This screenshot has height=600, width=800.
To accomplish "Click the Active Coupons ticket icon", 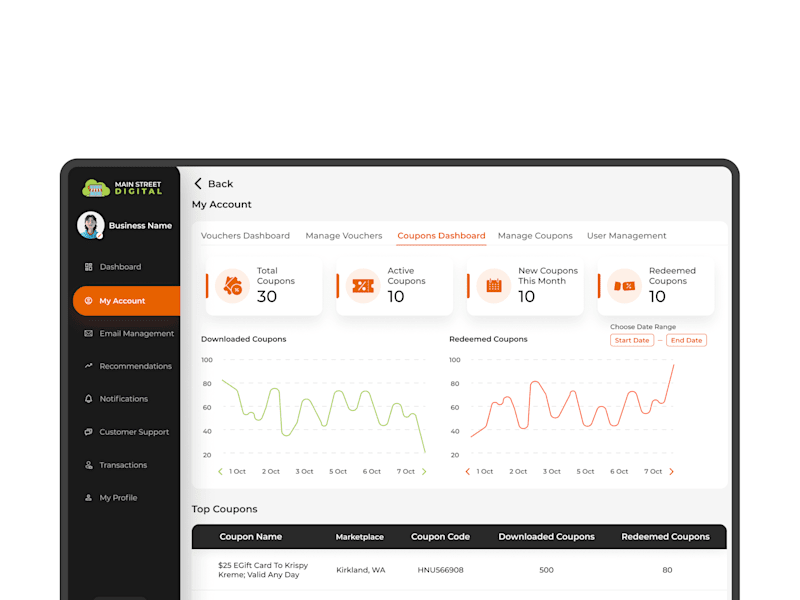I will [x=363, y=286].
